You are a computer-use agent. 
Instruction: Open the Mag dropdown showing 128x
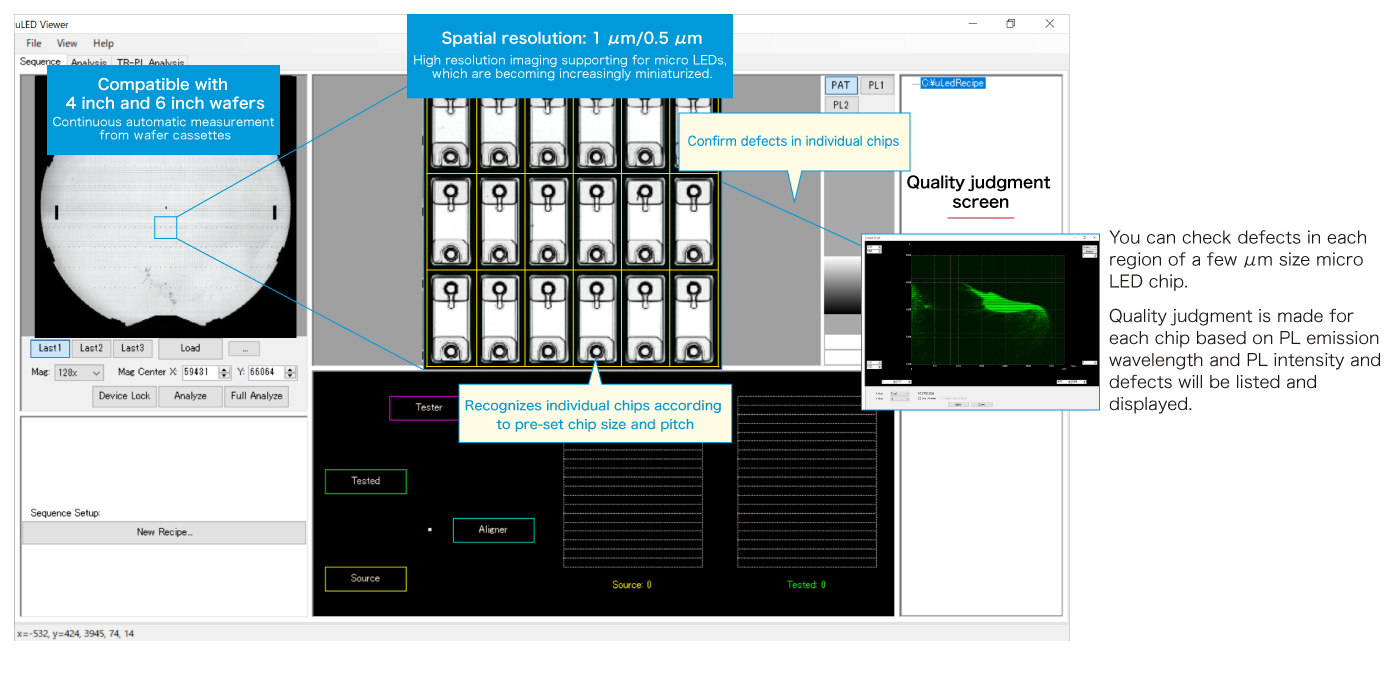(78, 372)
